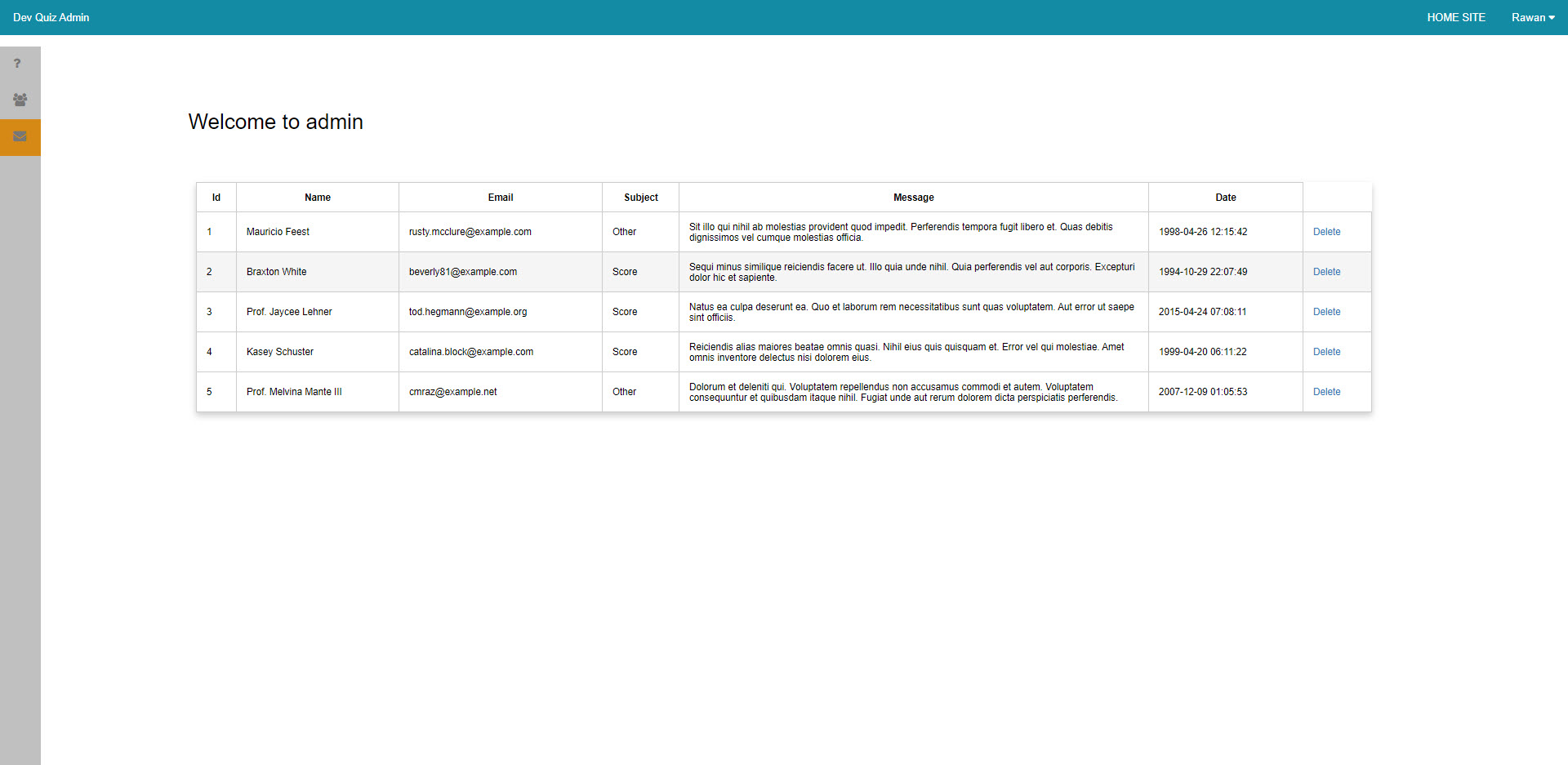
Task: Click the Email column header
Action: point(500,197)
